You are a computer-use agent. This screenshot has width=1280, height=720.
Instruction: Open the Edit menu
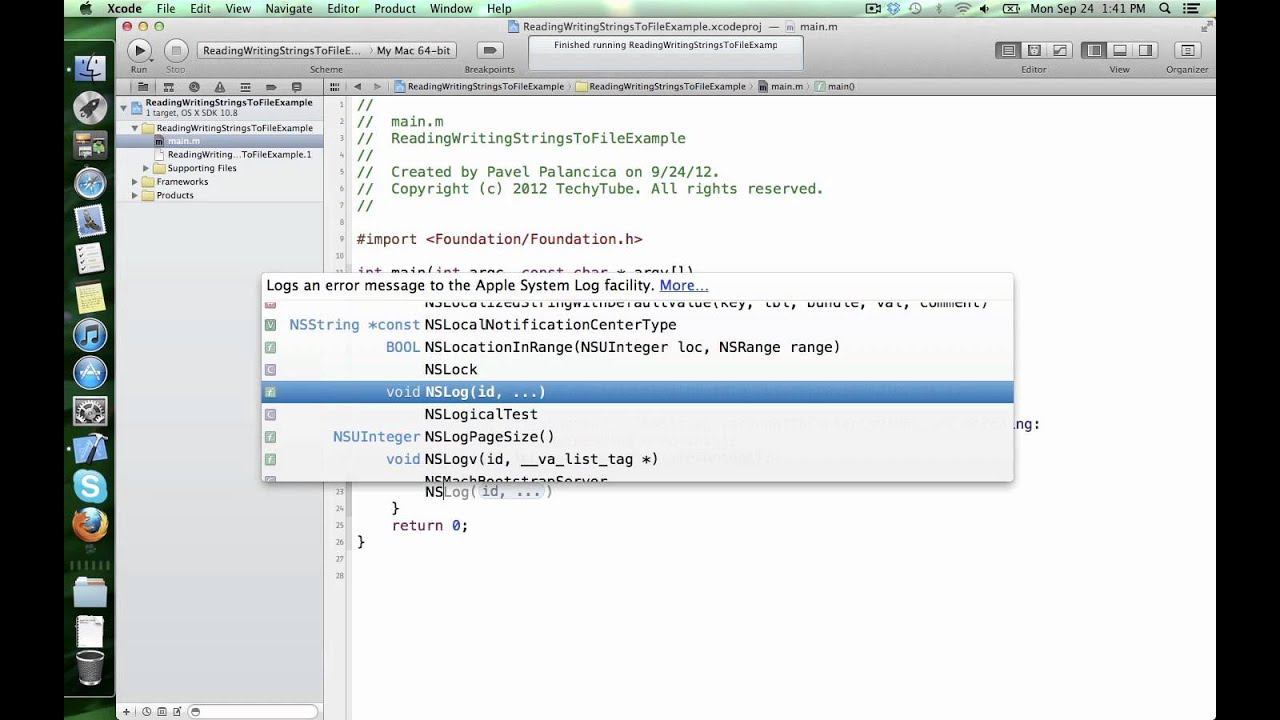pyautogui.click(x=201, y=9)
